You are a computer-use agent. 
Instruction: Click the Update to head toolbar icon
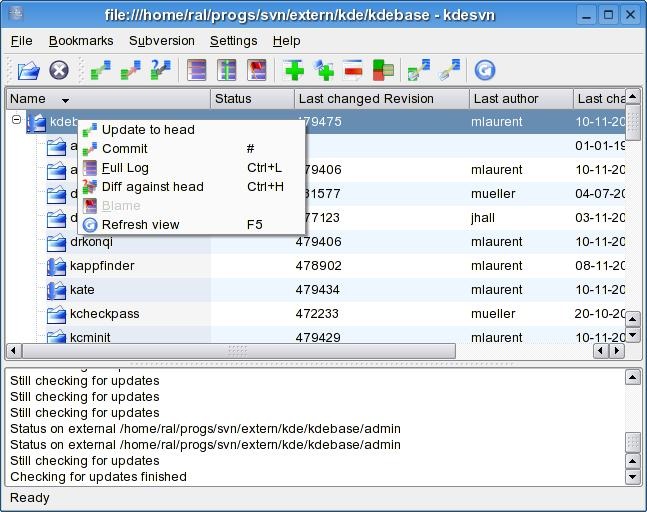point(101,70)
